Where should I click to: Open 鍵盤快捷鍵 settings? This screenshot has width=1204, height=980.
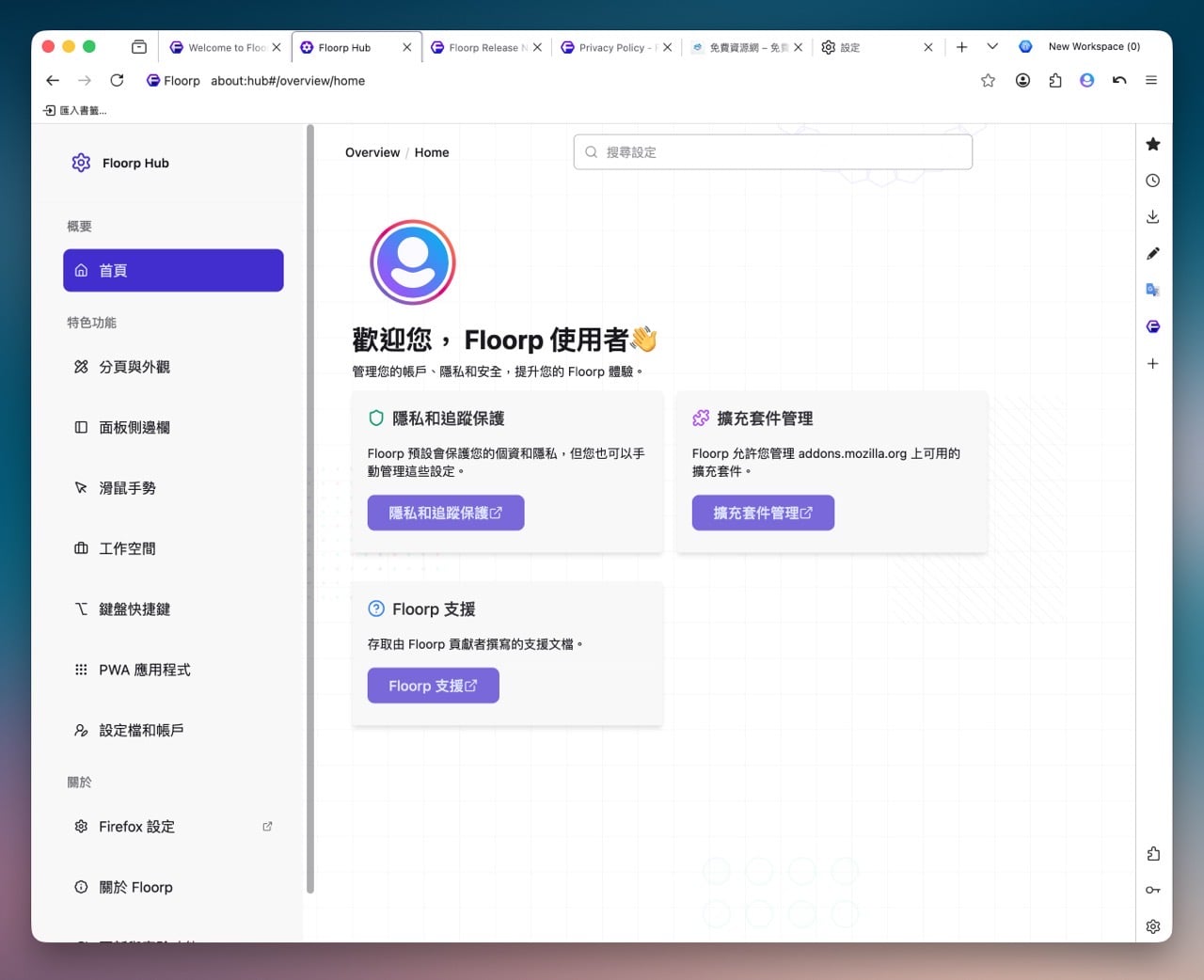[173, 609]
